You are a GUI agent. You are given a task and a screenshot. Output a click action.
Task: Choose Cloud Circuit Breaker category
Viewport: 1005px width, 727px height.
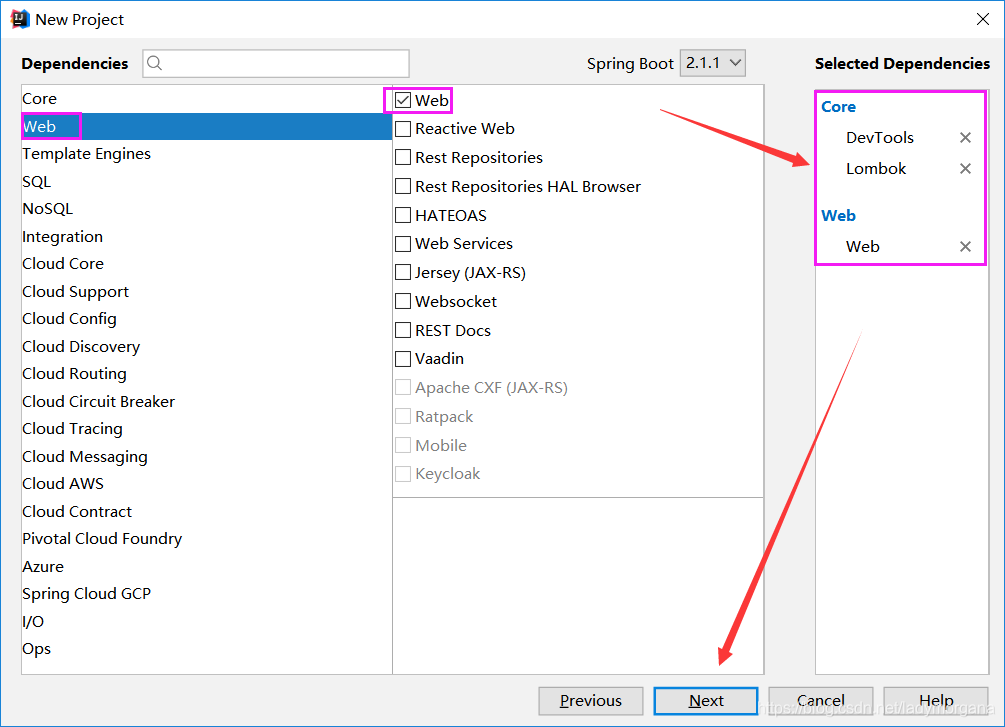tap(206, 401)
